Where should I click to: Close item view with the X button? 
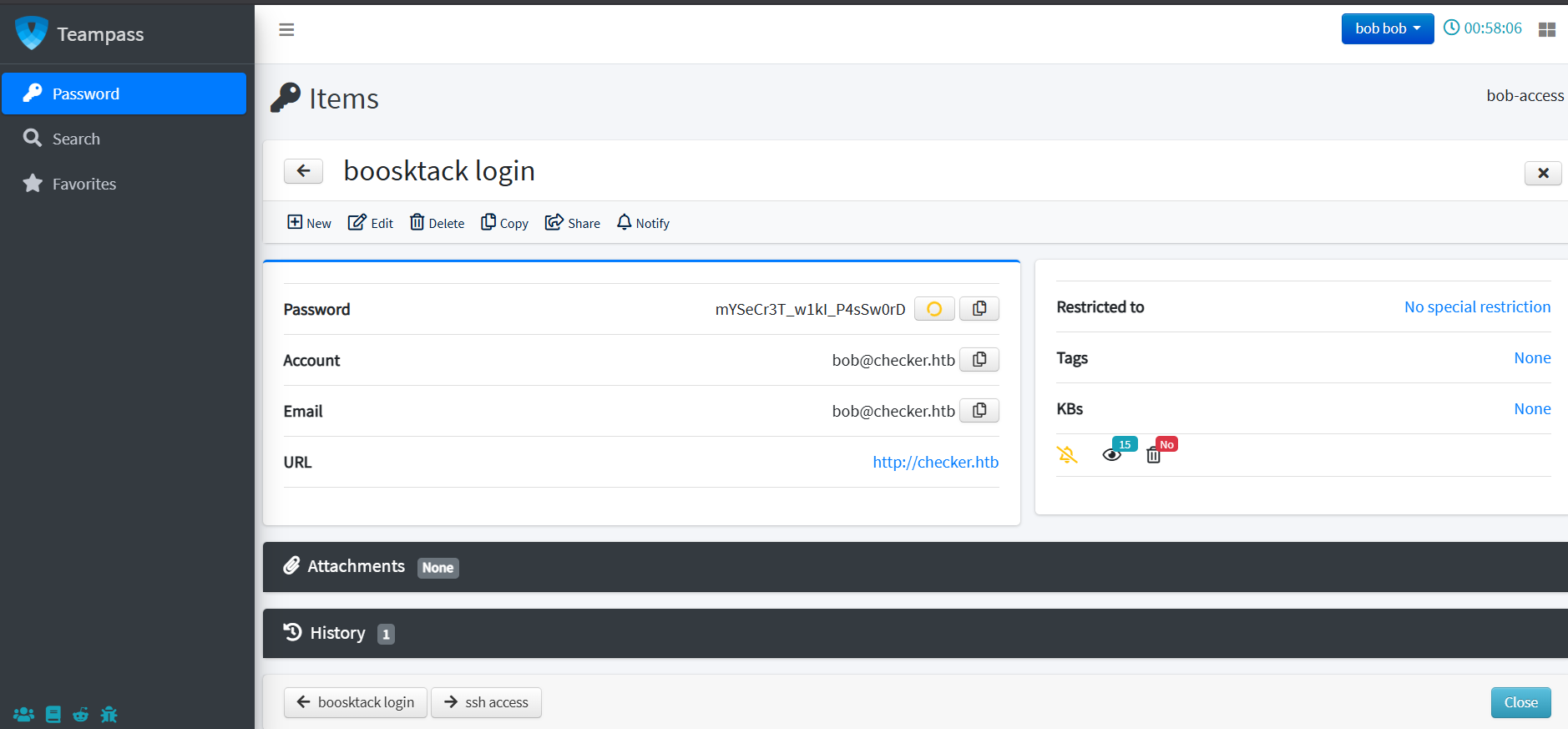pos(1543,173)
